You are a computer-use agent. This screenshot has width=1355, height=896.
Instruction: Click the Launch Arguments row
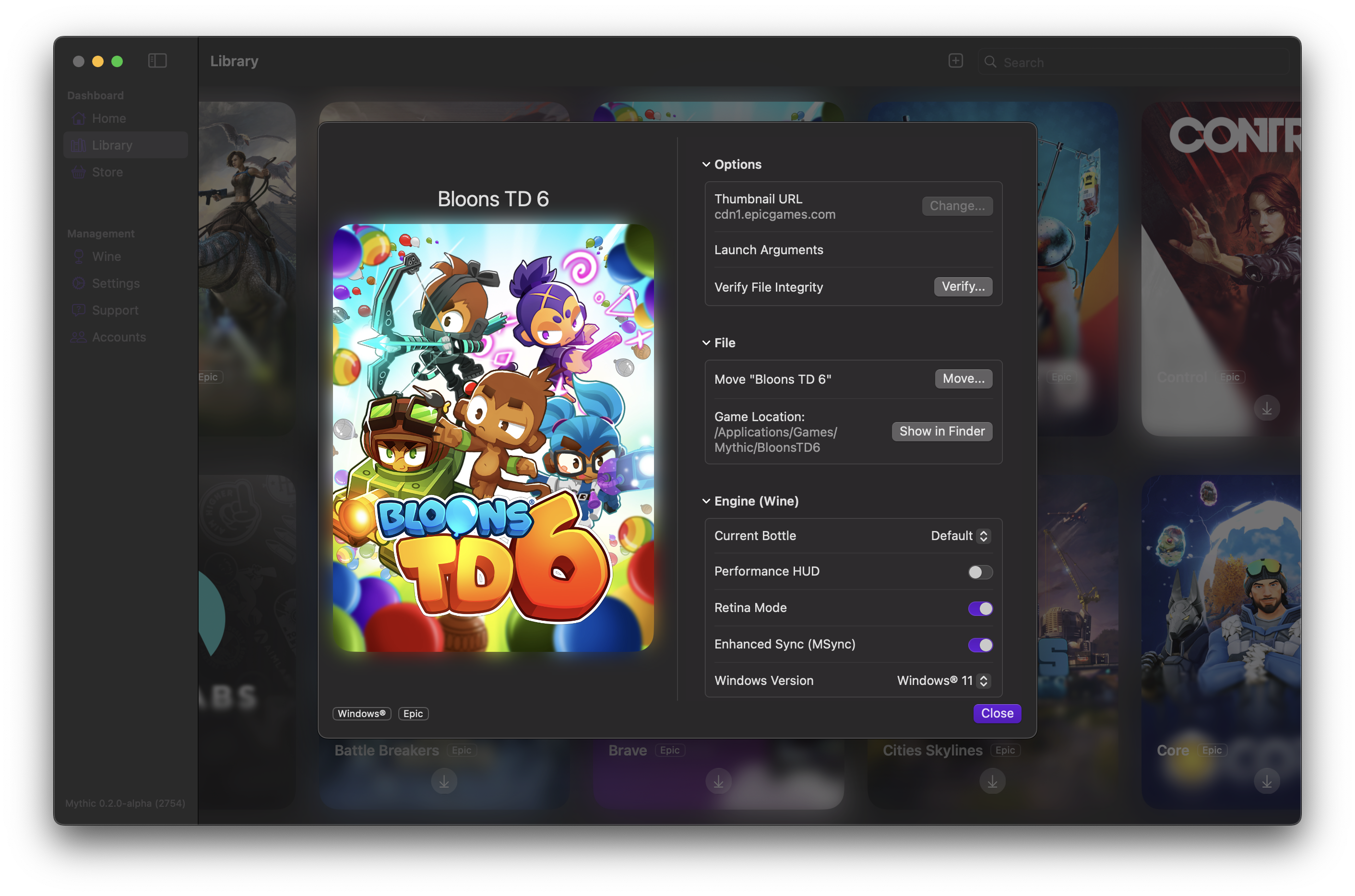pos(853,250)
